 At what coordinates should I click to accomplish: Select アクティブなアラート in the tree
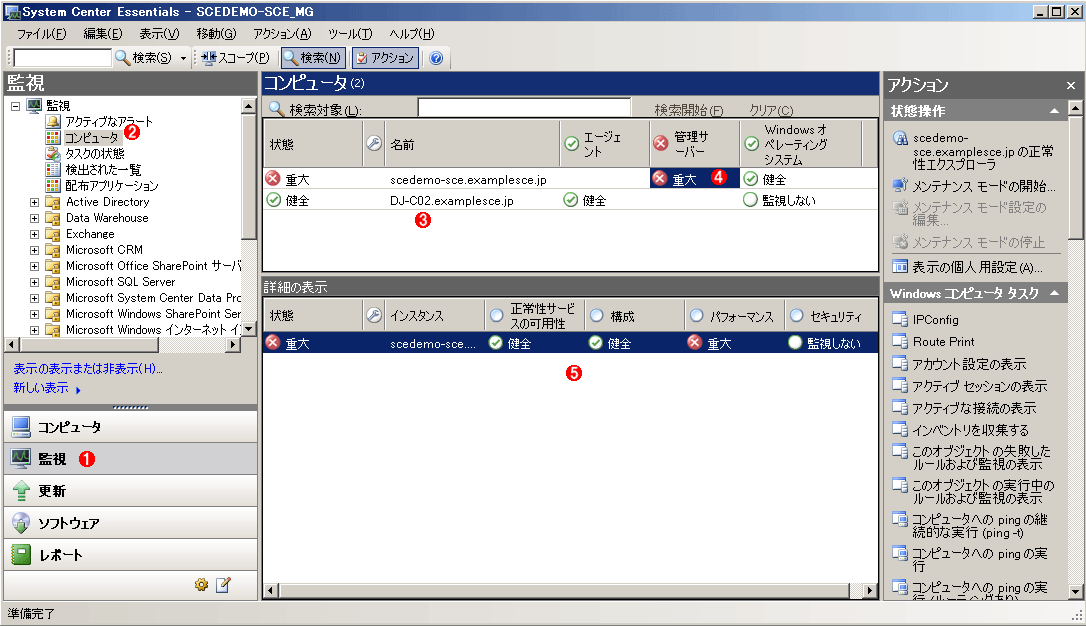pos(109,122)
